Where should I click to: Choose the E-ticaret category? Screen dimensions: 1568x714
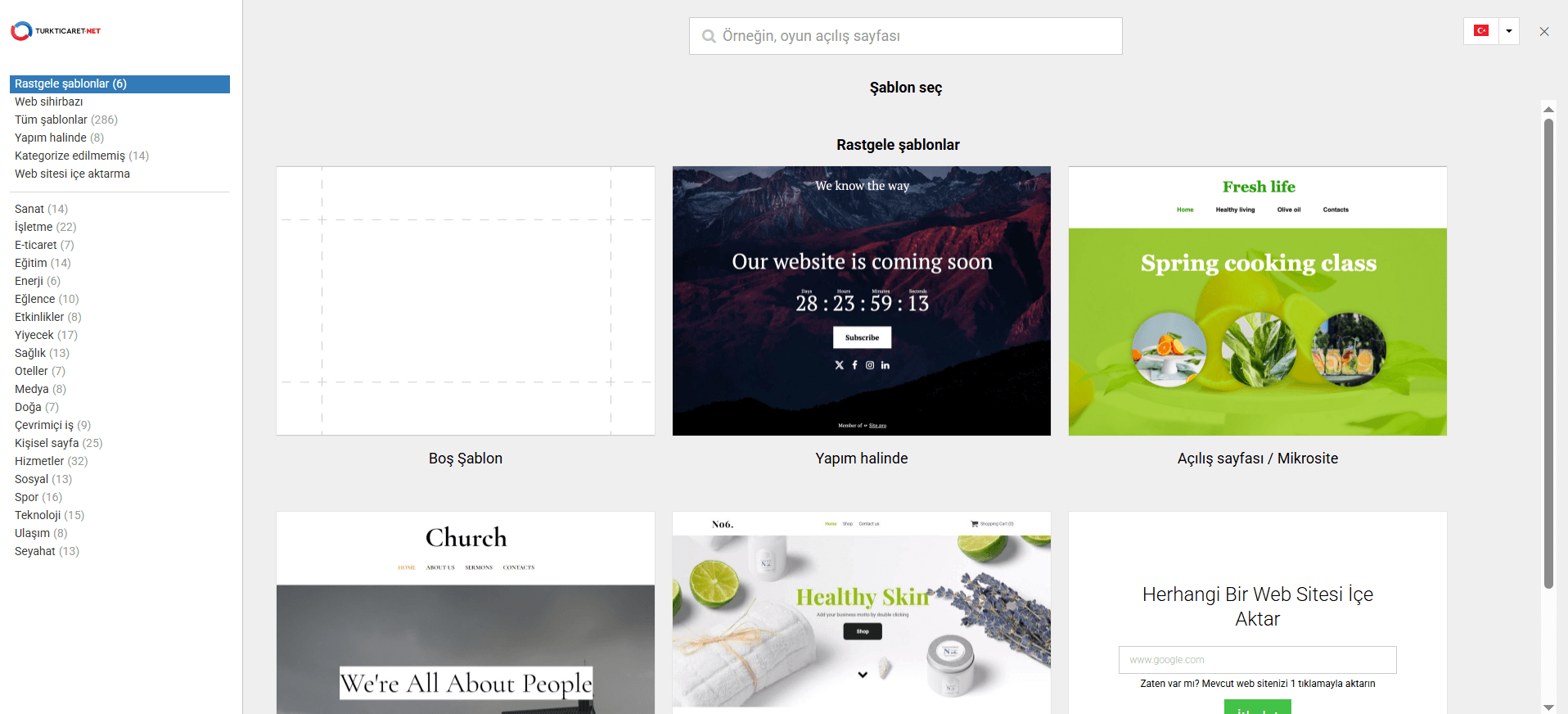44,245
